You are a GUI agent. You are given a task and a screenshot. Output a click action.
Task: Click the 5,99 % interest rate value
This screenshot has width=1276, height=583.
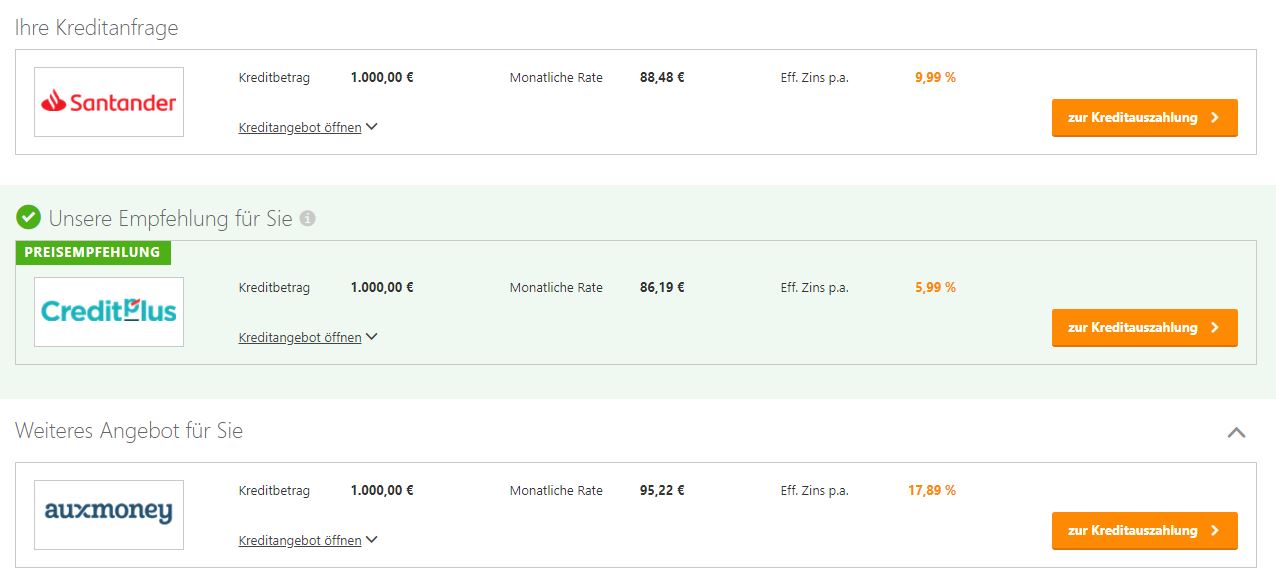coord(935,287)
